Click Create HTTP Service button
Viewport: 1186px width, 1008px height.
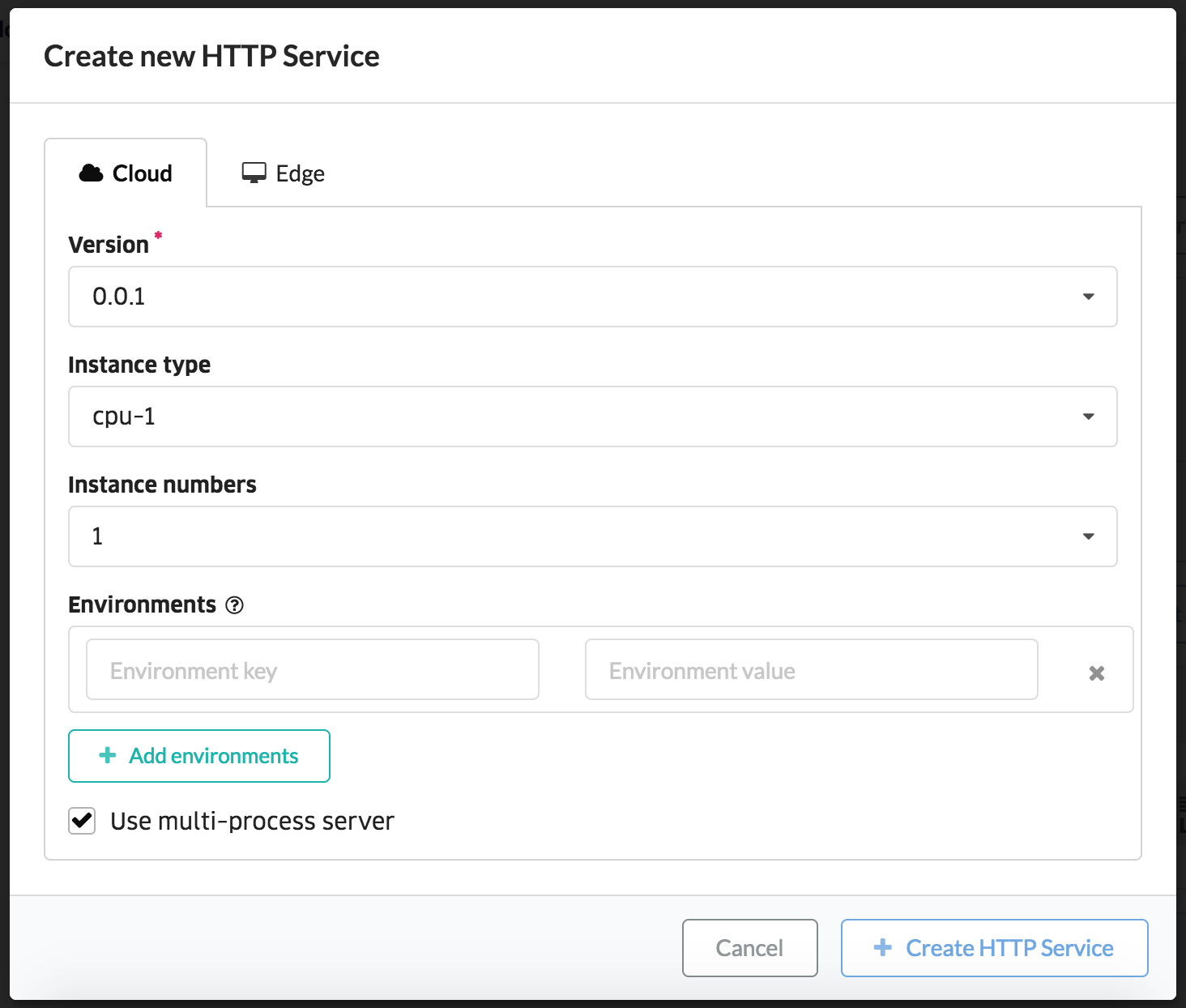995,948
